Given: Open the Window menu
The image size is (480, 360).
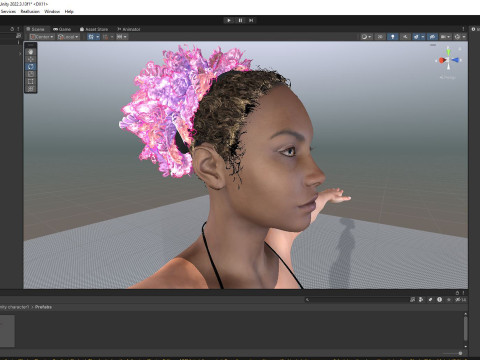Looking at the screenshot, I should 52,11.
